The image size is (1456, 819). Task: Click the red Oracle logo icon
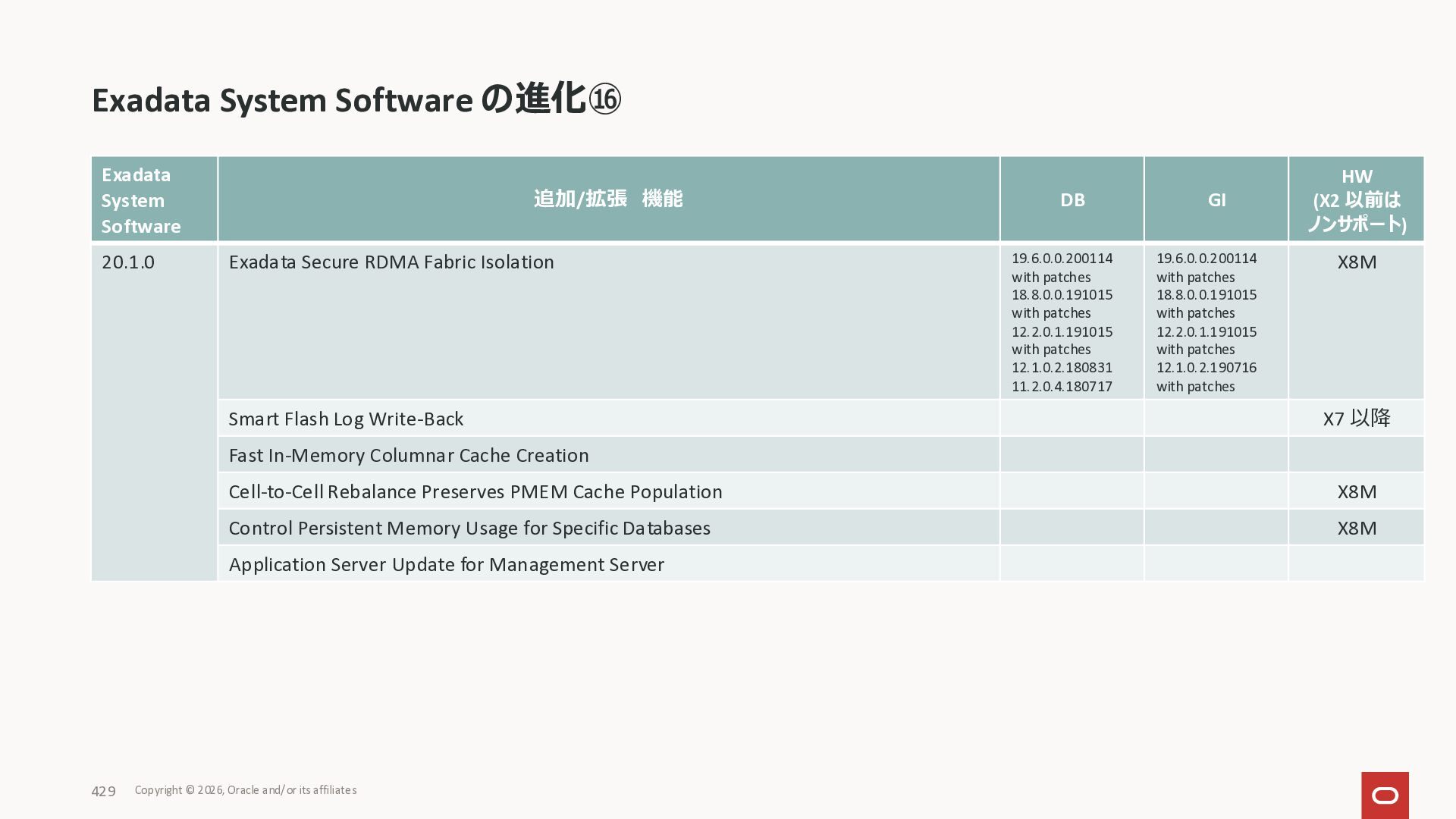pos(1385,795)
